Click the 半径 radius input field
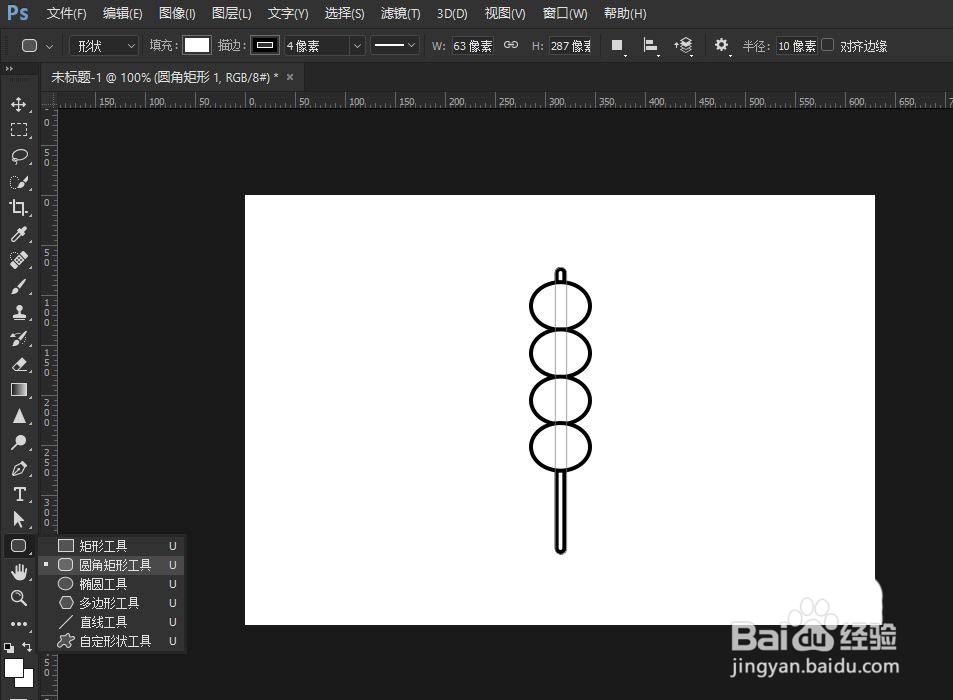This screenshot has height=700, width=953. [x=797, y=46]
